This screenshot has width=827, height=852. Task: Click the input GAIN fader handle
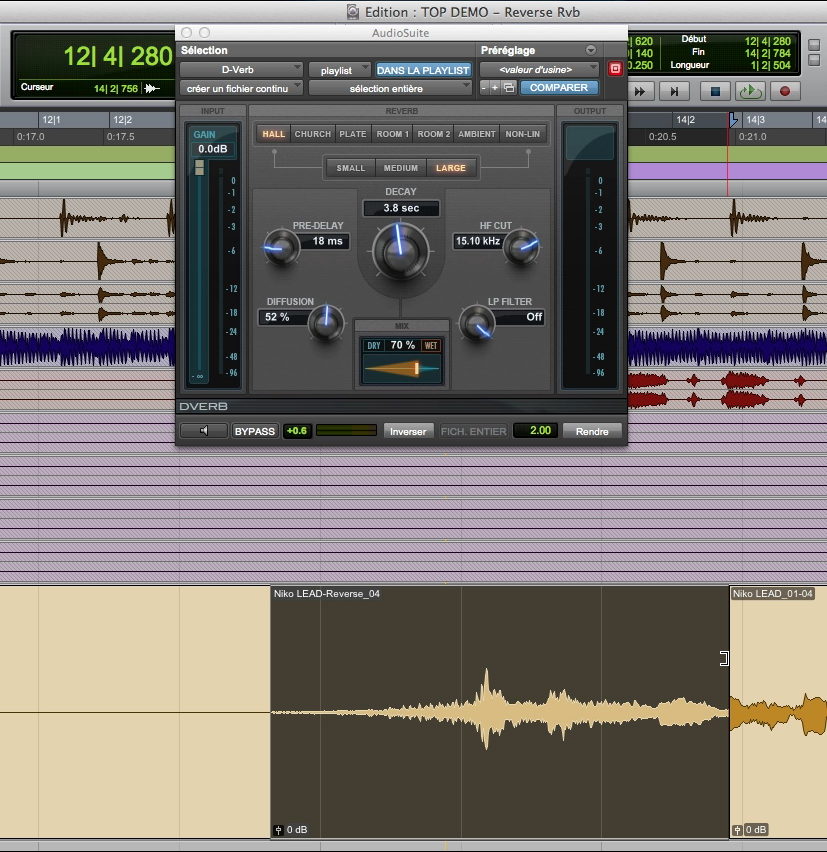[199, 167]
